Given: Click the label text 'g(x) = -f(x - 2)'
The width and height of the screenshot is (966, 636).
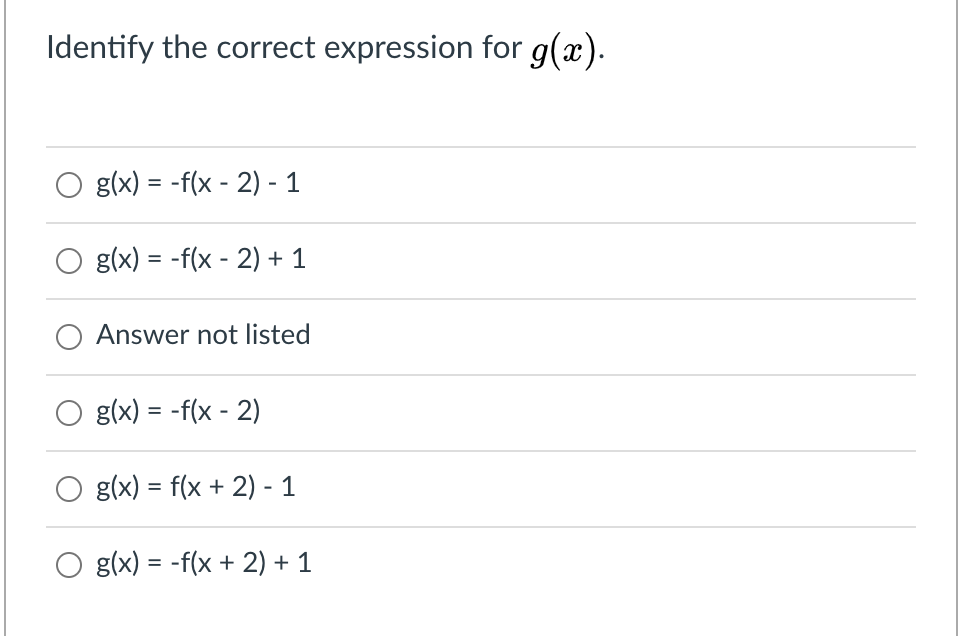Looking at the screenshot, I should pos(178,411).
